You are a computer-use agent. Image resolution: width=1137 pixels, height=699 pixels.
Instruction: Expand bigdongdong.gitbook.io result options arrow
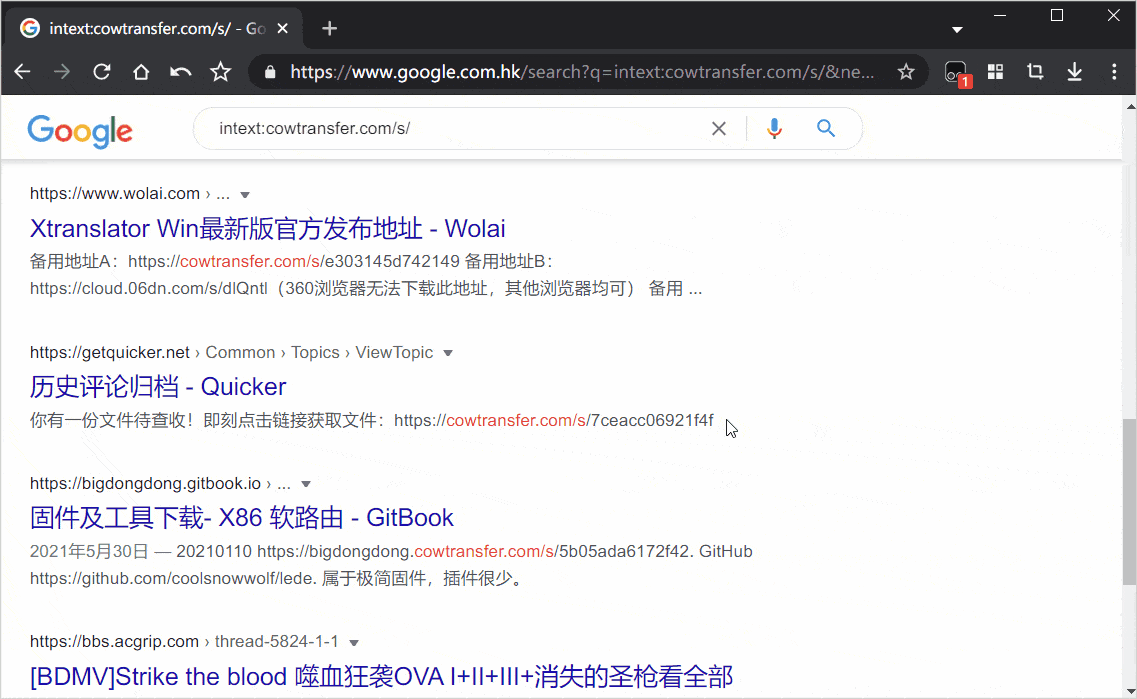point(306,484)
